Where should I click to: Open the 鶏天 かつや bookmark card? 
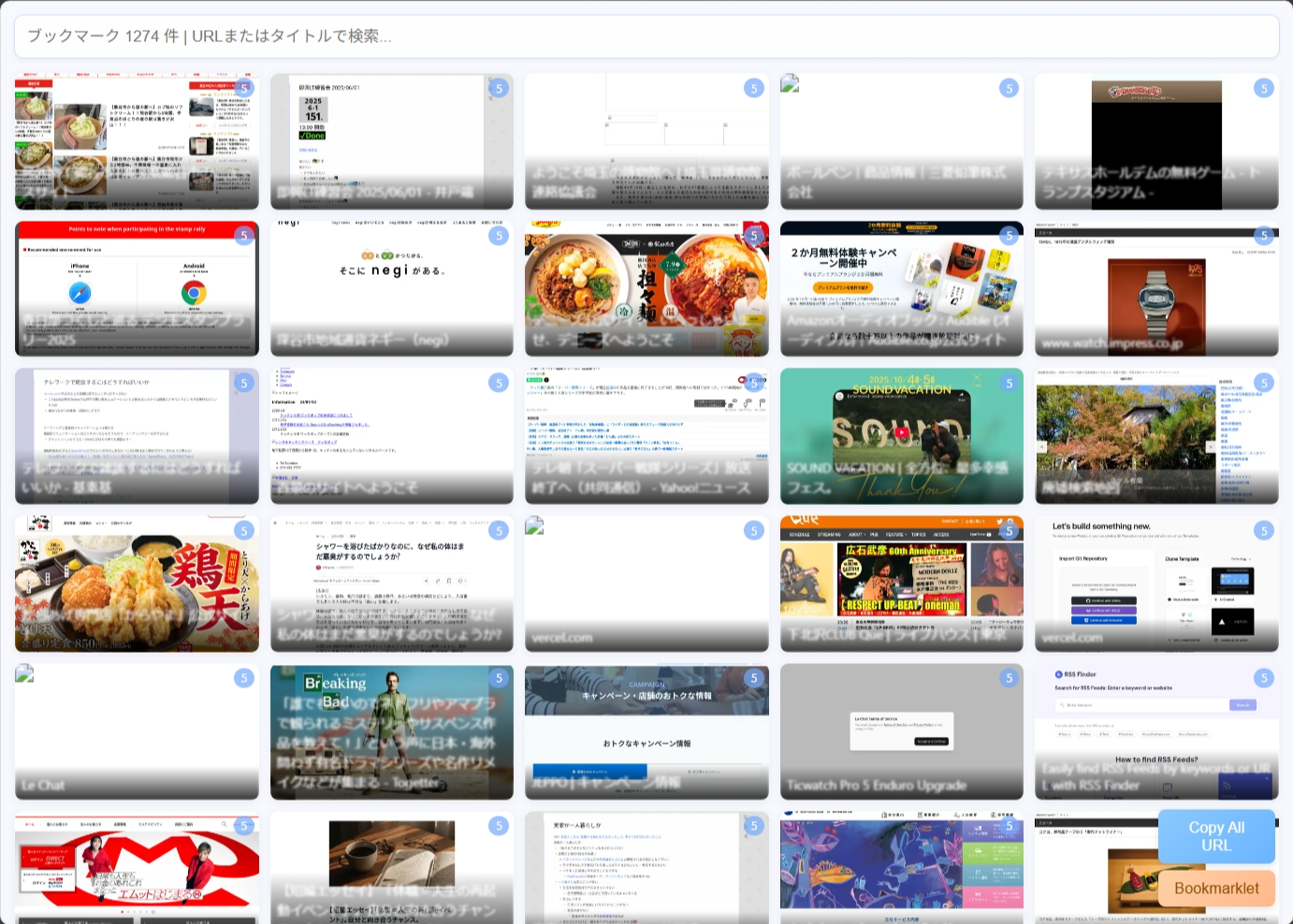coord(137,584)
